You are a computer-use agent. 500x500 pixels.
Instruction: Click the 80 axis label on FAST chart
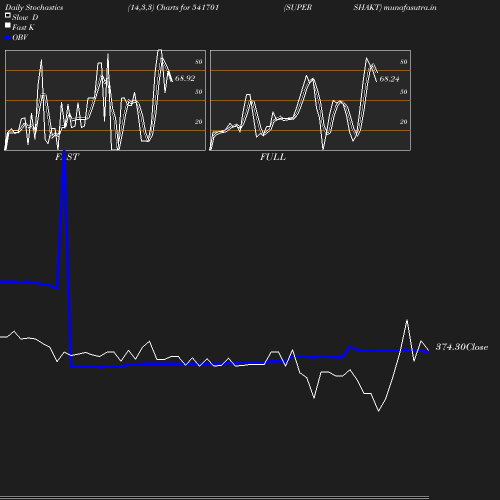click(x=198, y=62)
